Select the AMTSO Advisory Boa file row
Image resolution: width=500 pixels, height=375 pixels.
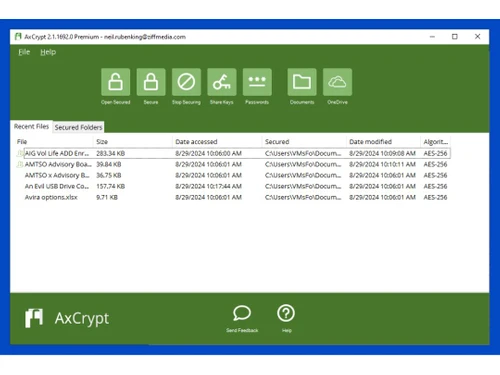coord(233,164)
